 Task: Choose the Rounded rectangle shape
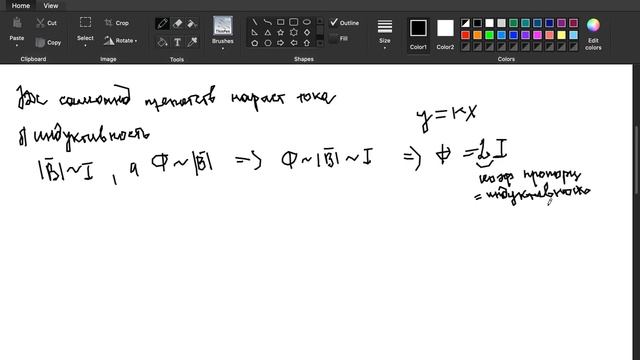pyautogui.click(x=293, y=22)
